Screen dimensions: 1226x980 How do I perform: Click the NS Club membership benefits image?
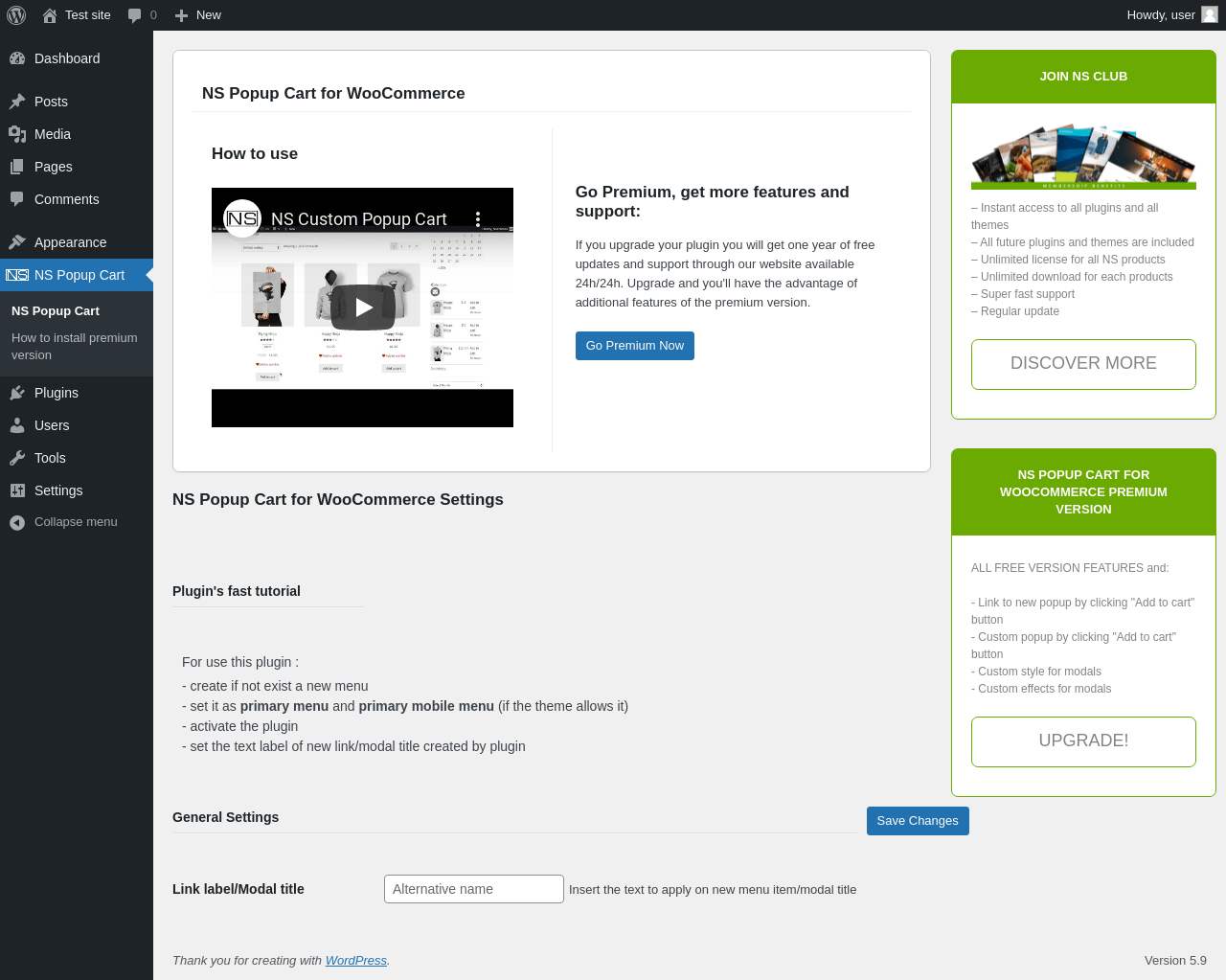[1083, 156]
